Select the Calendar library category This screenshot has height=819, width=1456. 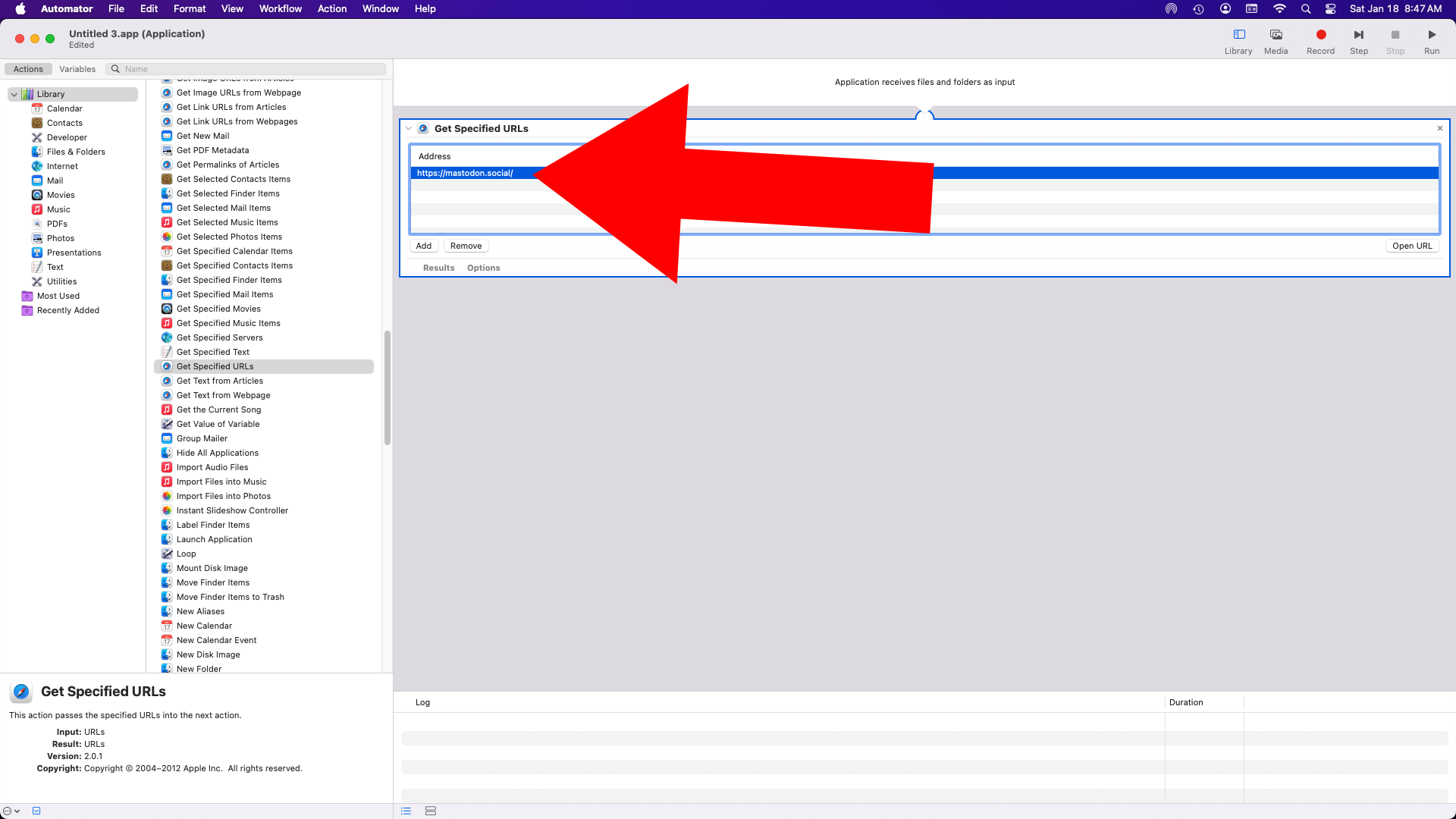coord(64,108)
